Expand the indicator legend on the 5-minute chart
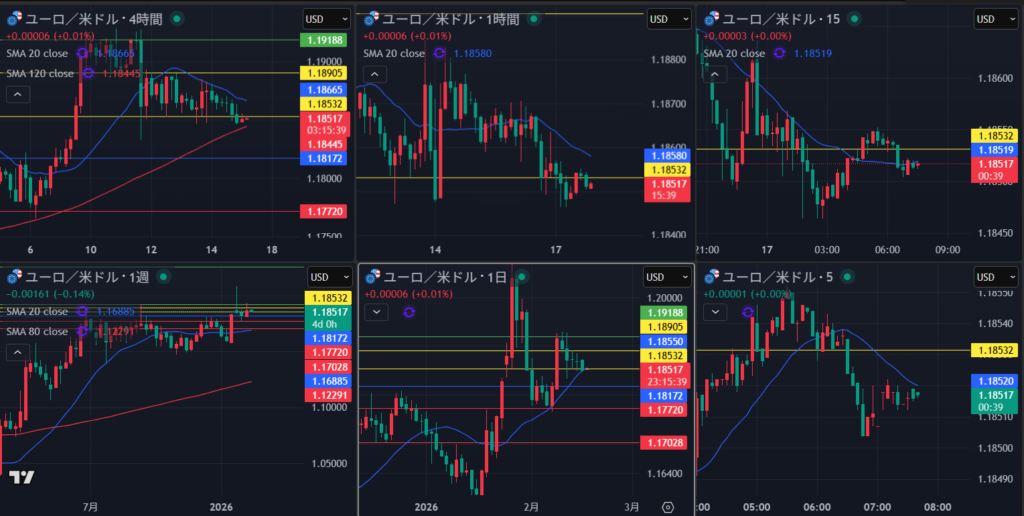1024x516 pixels. (715, 312)
